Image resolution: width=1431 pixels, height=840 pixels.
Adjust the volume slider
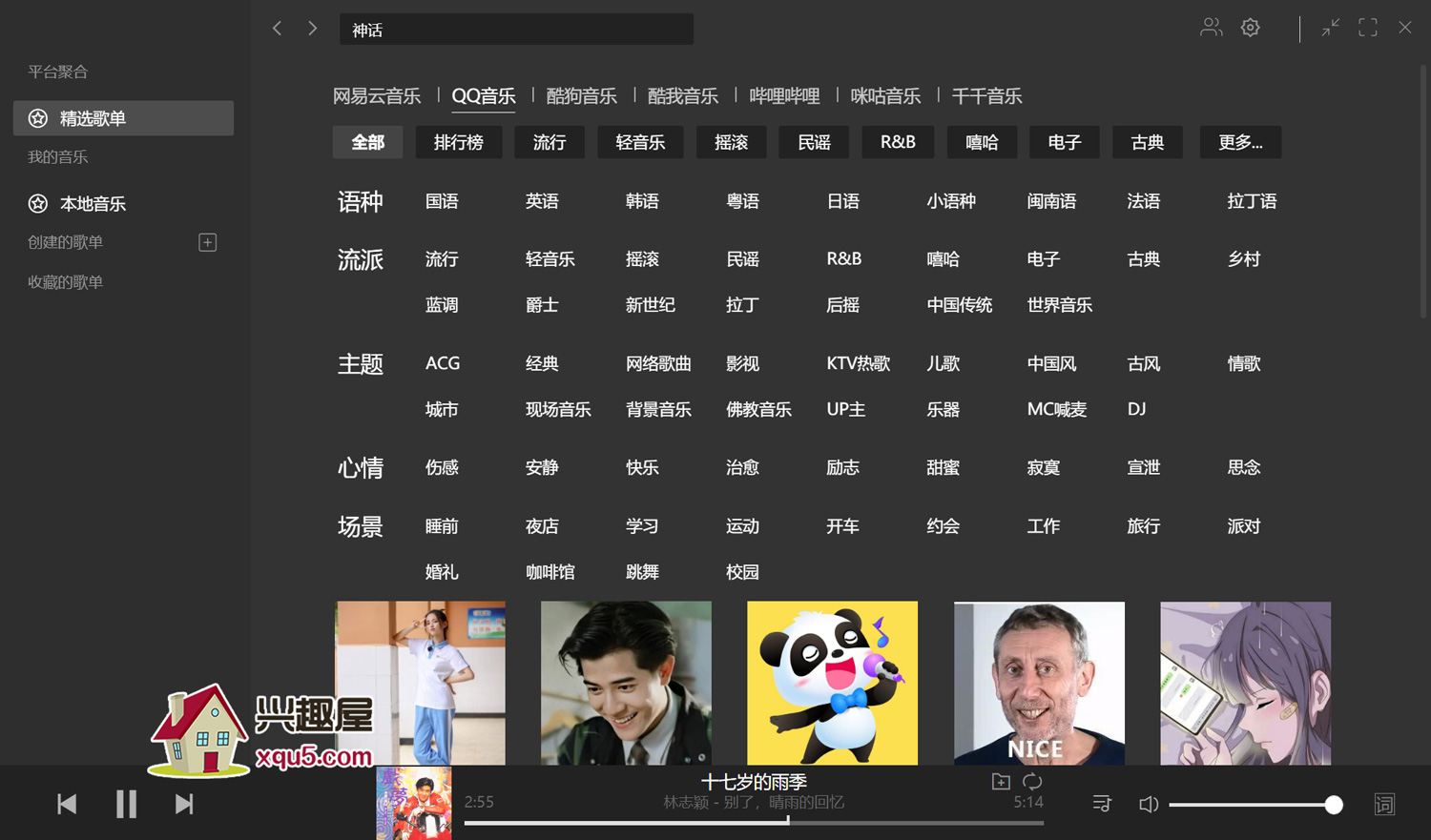(x=1255, y=805)
